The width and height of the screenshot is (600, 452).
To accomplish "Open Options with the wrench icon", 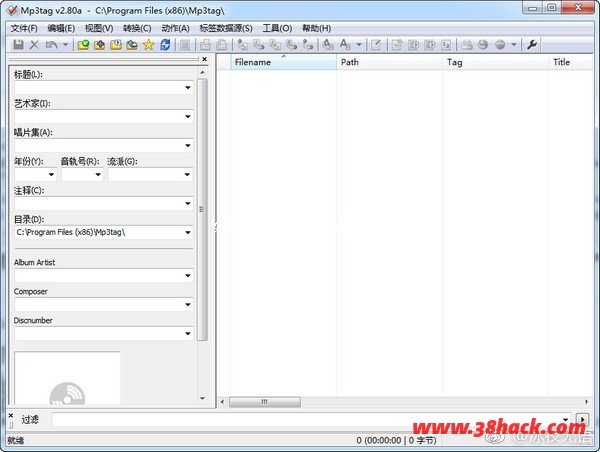I will [532, 45].
